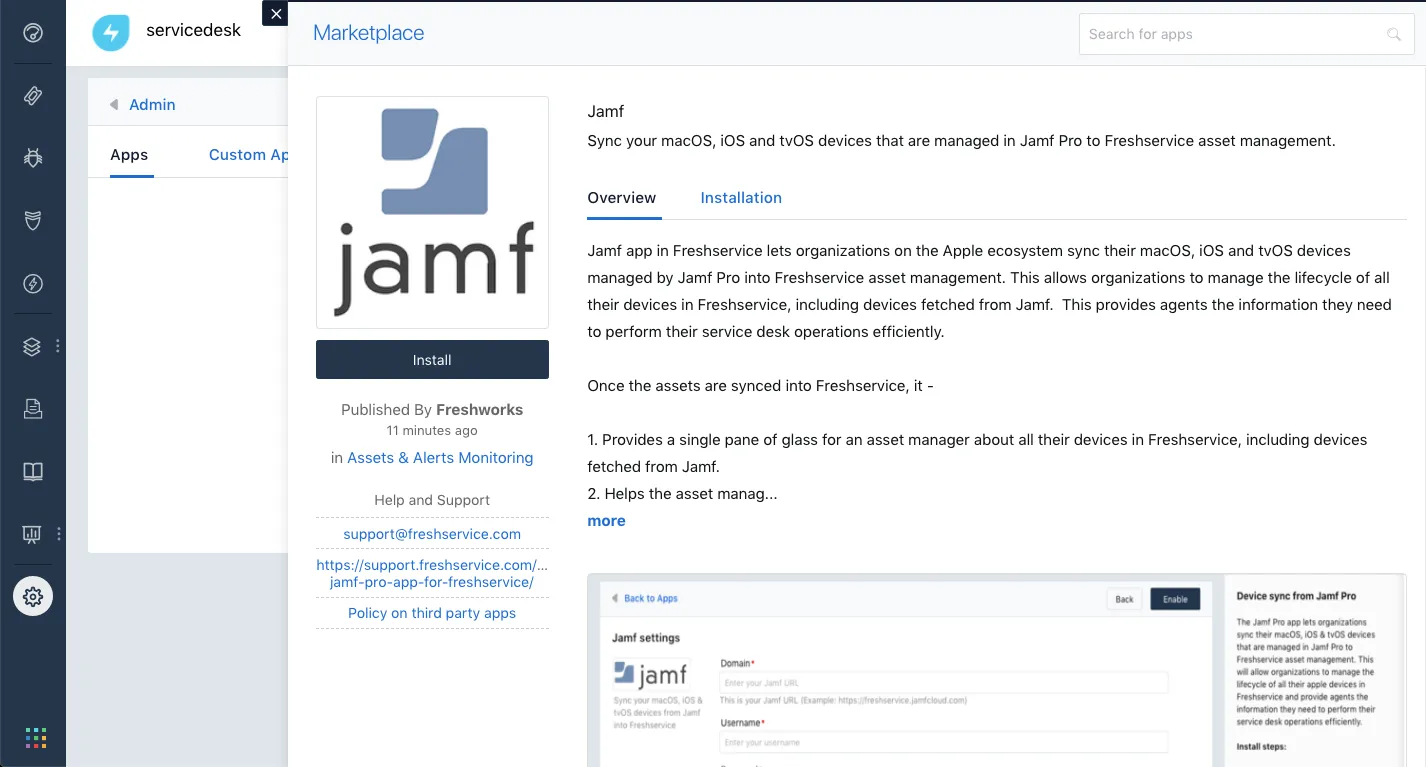Click the Admin gear icon in the sidebar

click(32, 595)
